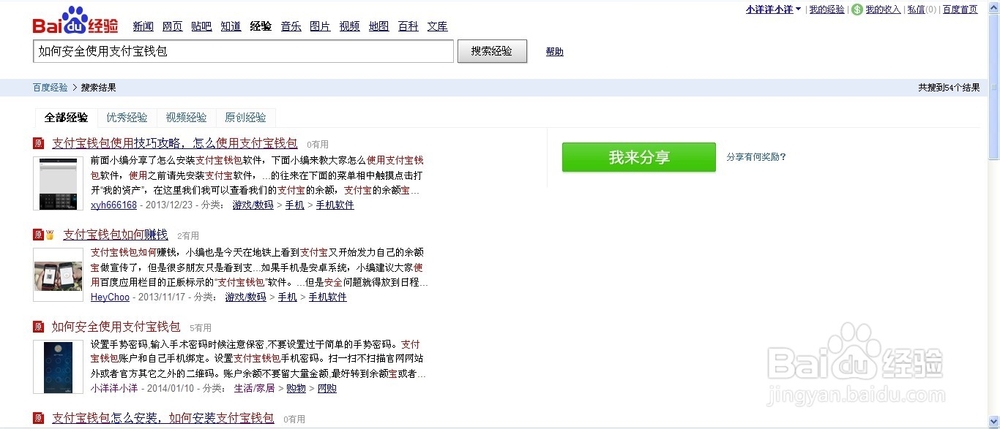Click 游戏/数码 category under xyh666168 result
1000x429 pixels.
(253, 205)
